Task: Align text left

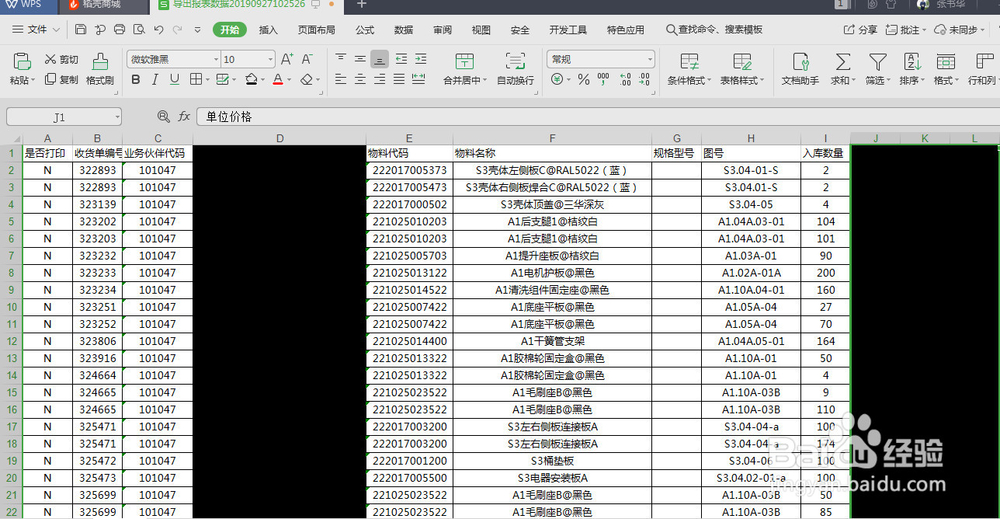Action: pyautogui.click(x=341, y=80)
